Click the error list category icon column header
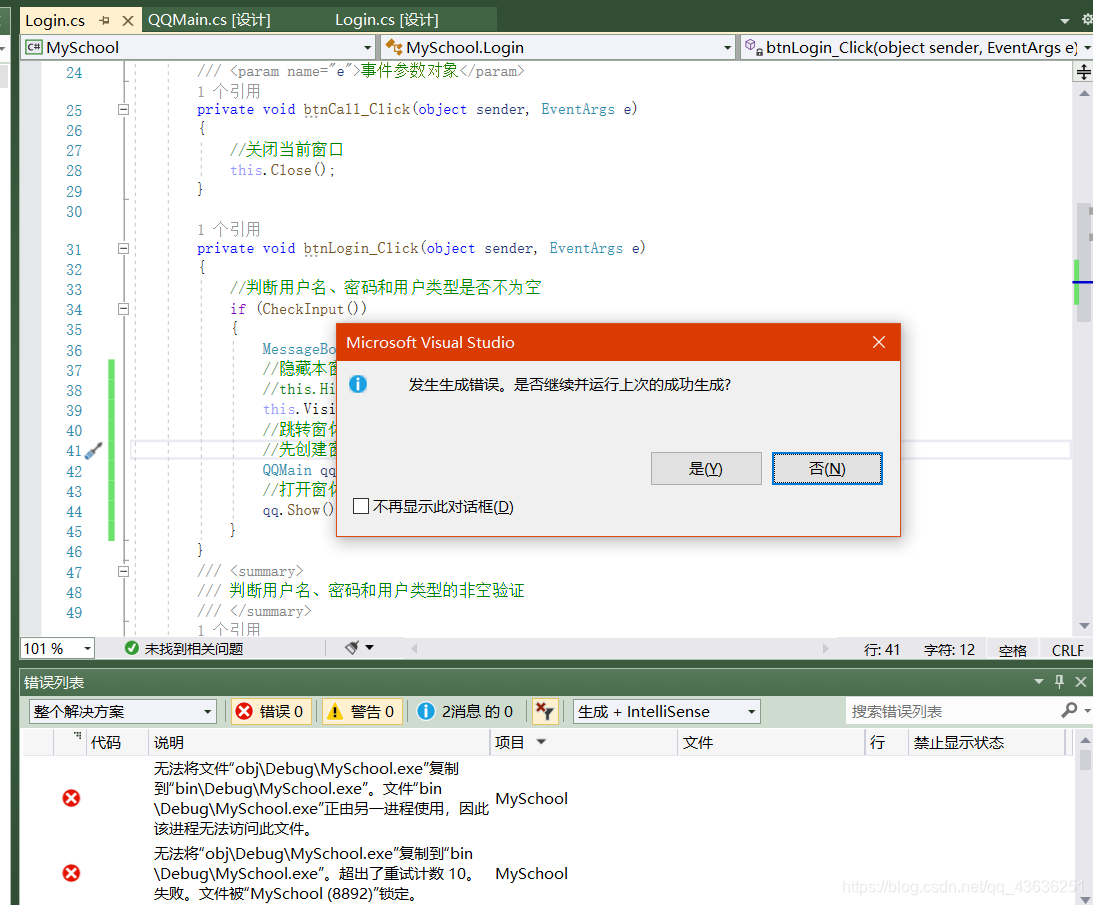 point(70,742)
